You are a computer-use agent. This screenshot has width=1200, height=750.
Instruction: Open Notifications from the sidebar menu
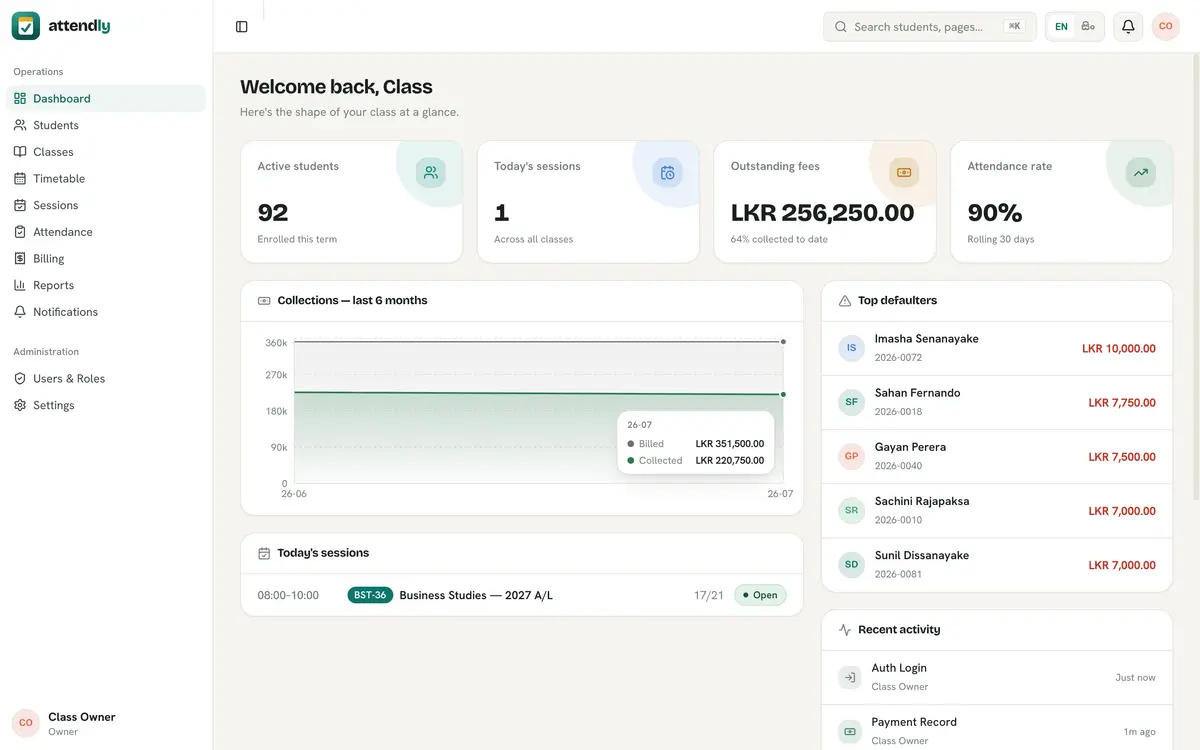106,312
